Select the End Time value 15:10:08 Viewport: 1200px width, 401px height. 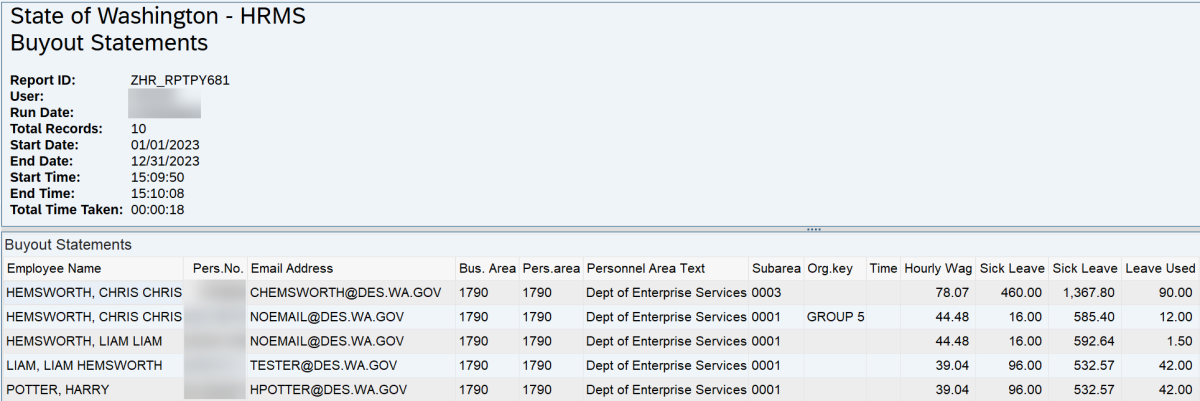(157, 193)
